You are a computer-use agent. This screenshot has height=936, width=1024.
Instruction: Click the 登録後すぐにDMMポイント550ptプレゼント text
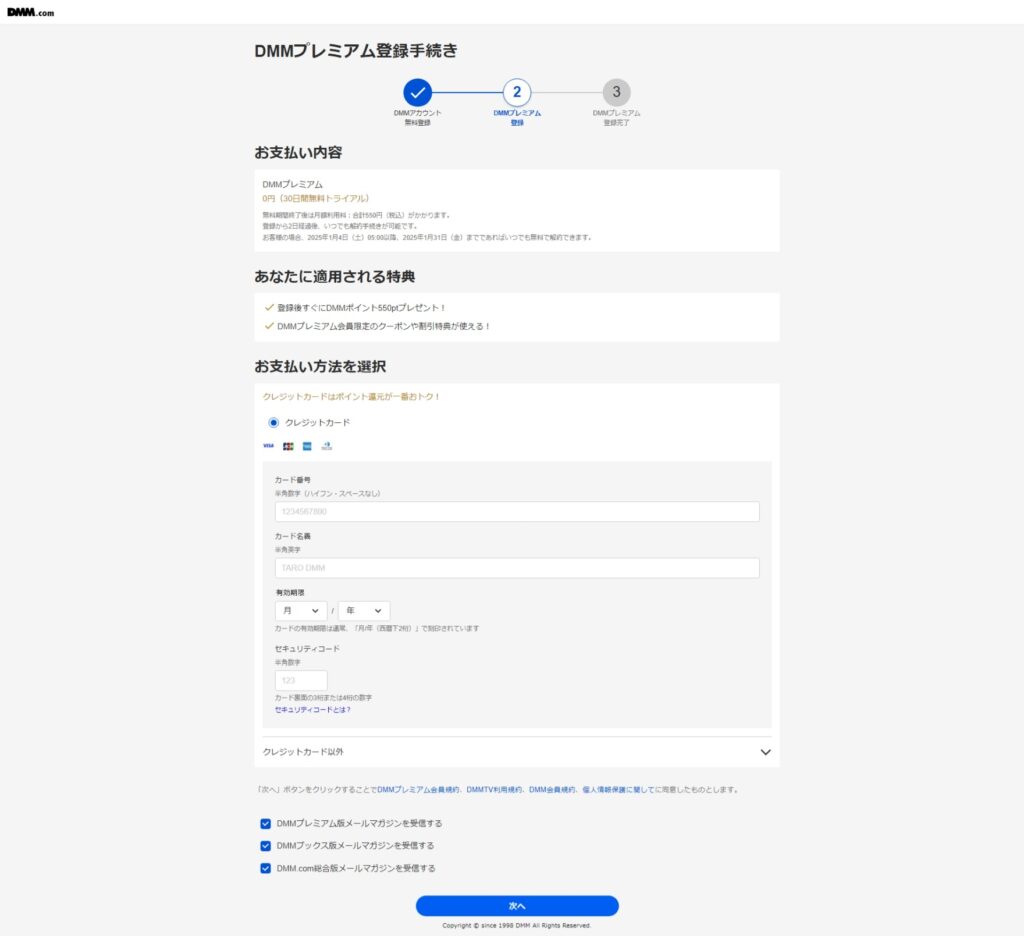(x=361, y=308)
